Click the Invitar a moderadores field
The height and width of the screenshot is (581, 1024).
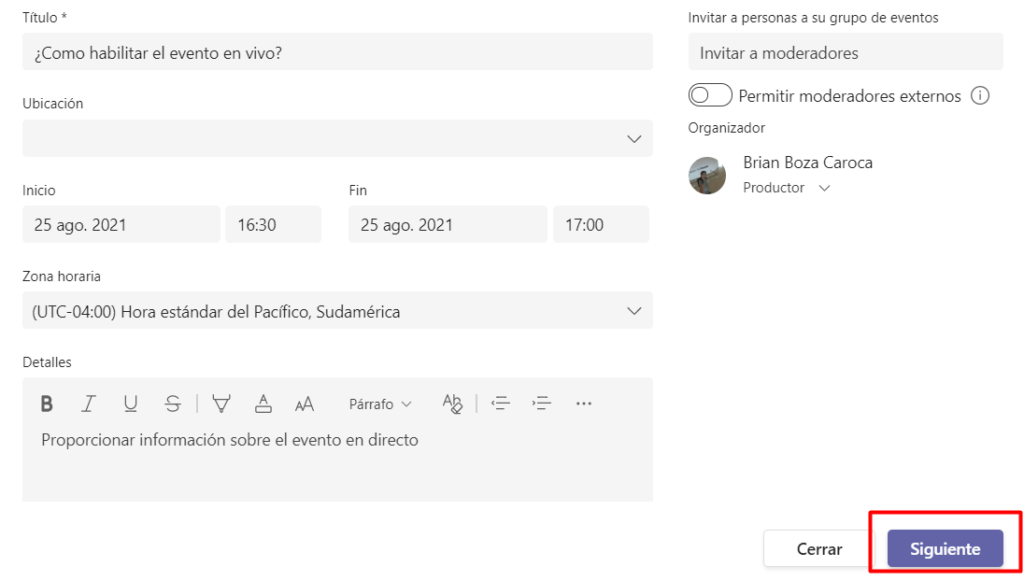[845, 52]
